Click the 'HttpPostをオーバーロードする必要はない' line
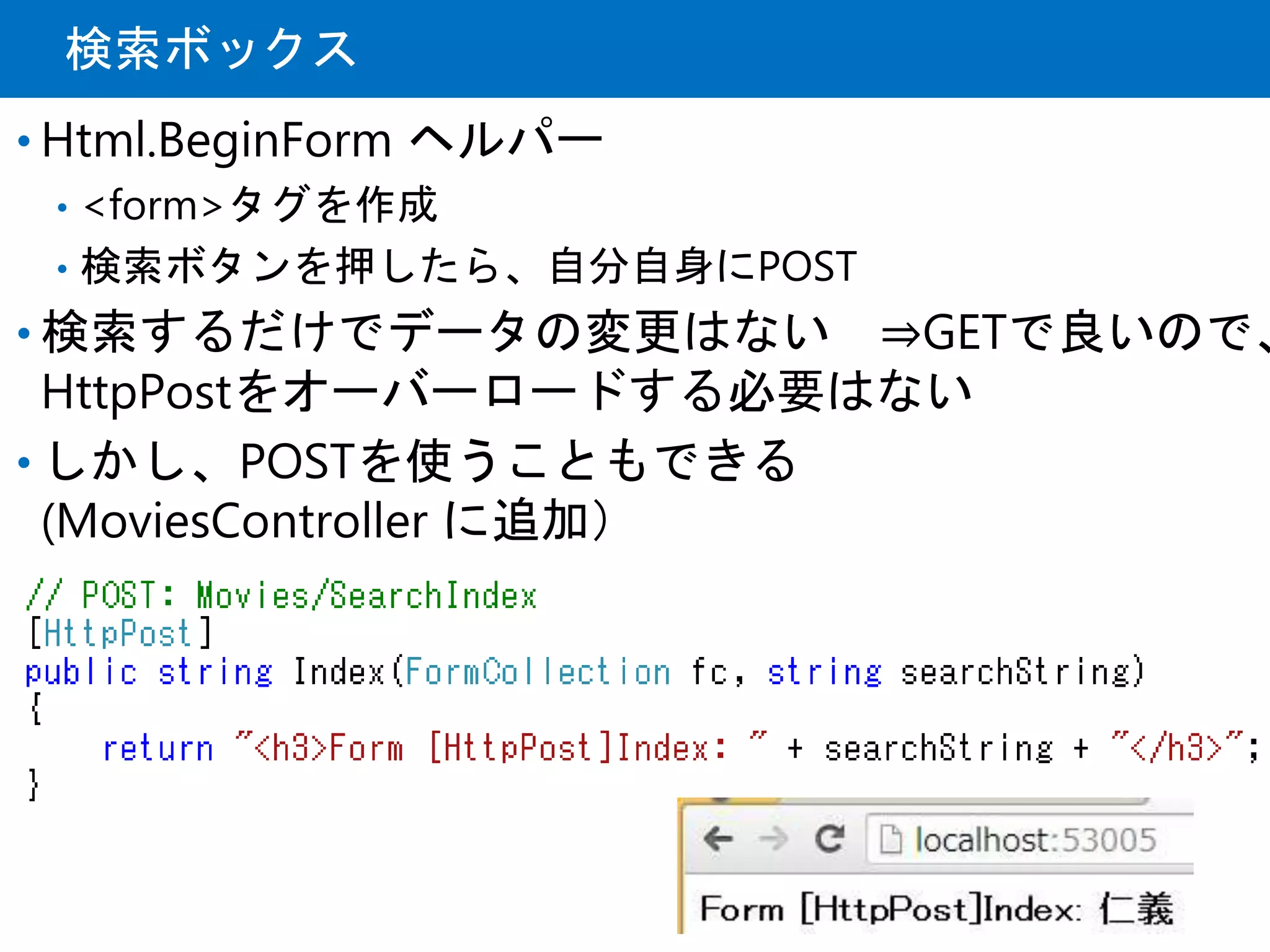Image resolution: width=1270 pixels, height=952 pixels. (506, 392)
